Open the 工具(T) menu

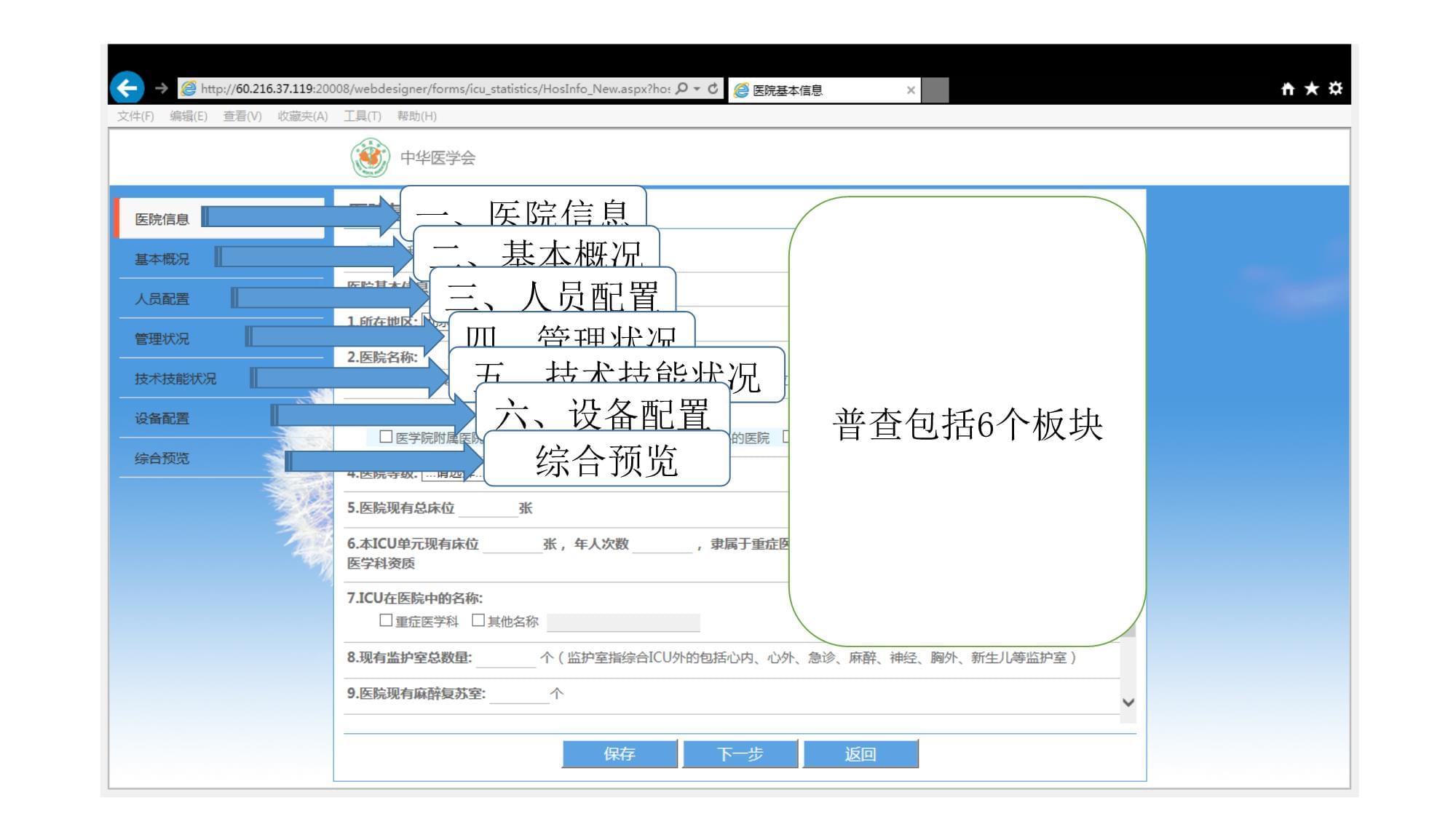(363, 116)
